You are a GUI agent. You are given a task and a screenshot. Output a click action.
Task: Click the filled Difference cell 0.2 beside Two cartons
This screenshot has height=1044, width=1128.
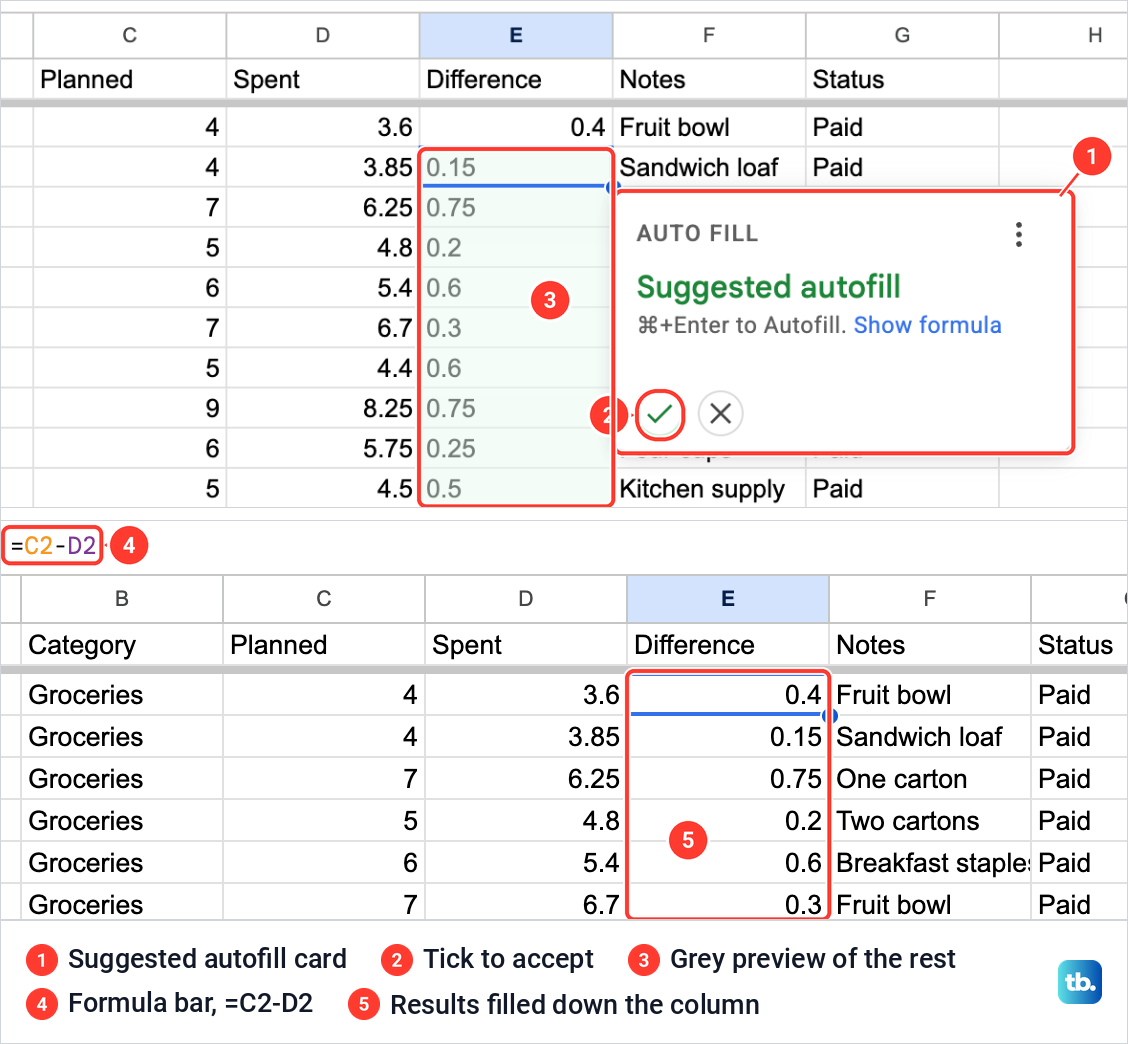click(728, 821)
